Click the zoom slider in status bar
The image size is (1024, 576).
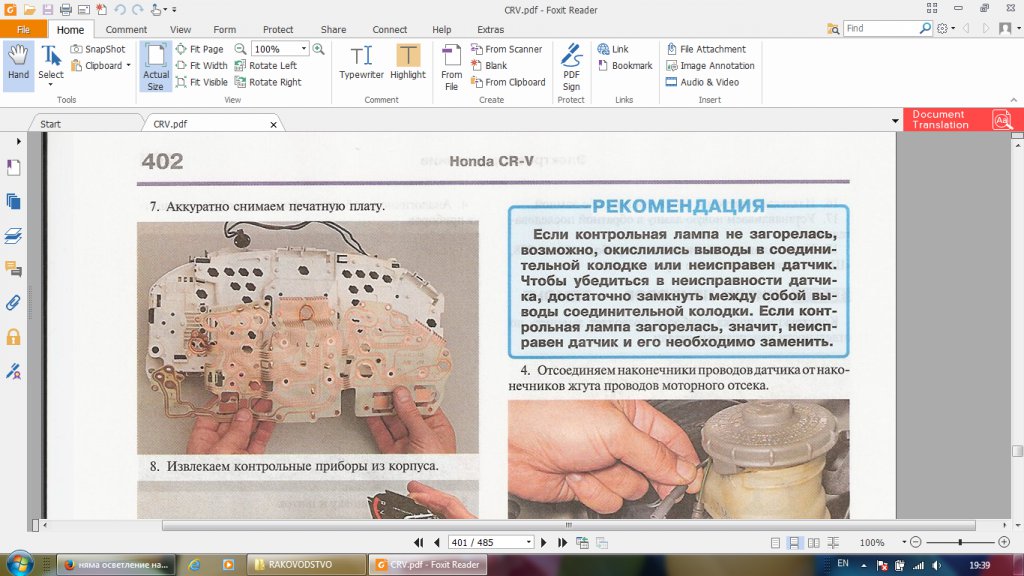(x=960, y=542)
